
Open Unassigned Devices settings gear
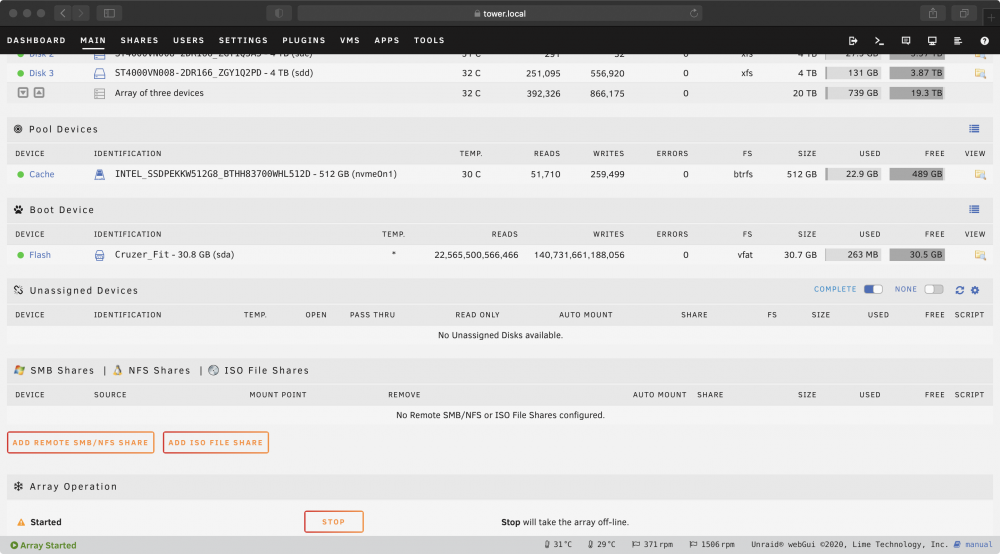point(975,290)
